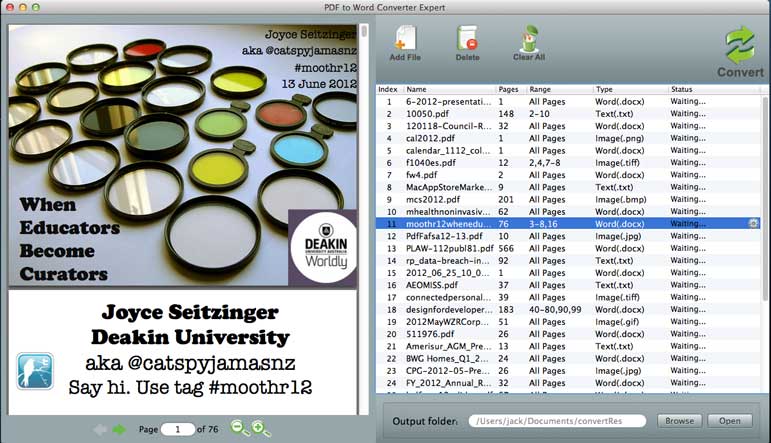
Task: Go to next page with green arrow
Action: coord(119,429)
